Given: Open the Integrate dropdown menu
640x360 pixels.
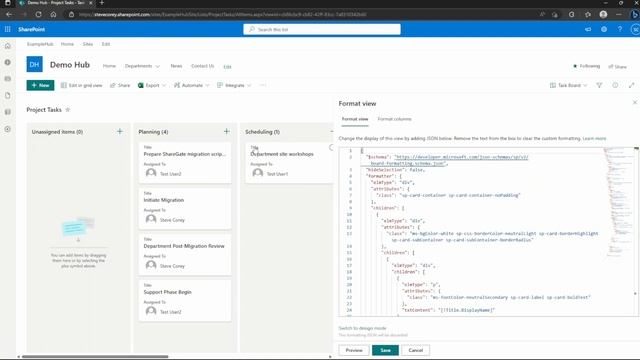Looking at the screenshot, I should point(234,85).
